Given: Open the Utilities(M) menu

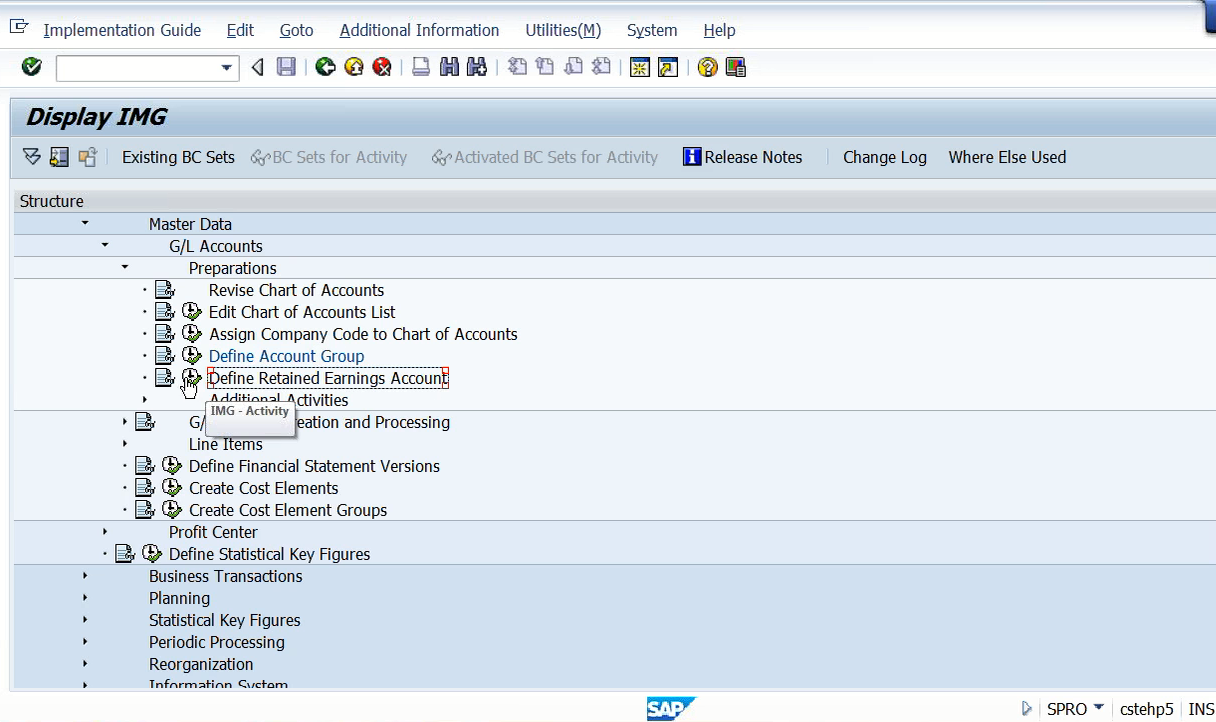Looking at the screenshot, I should (564, 30).
